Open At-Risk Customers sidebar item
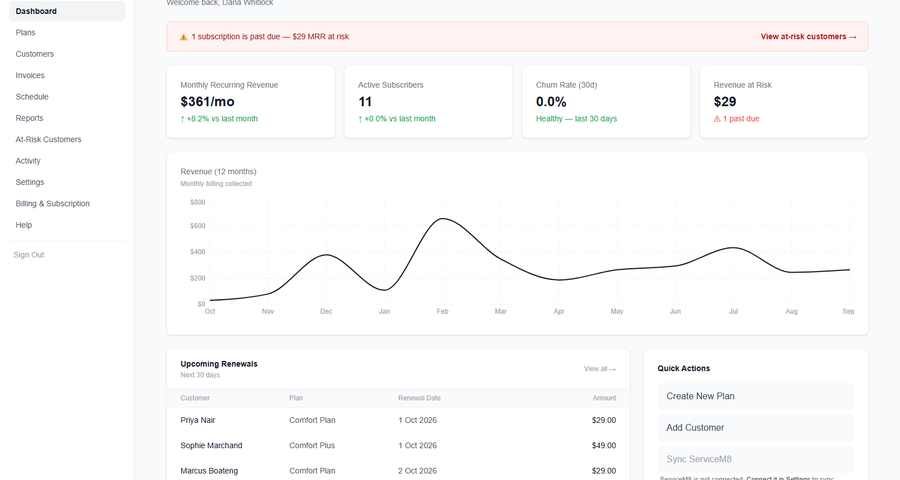Screen dimensions: 900x480 pyautogui.click(x=67, y=140)
